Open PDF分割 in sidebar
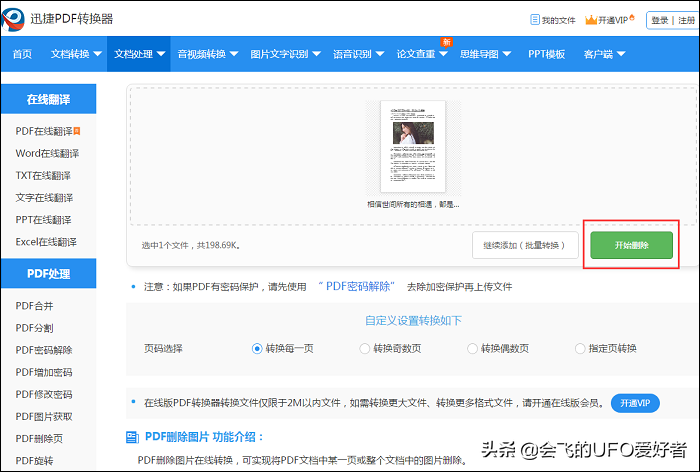 click(x=34, y=328)
